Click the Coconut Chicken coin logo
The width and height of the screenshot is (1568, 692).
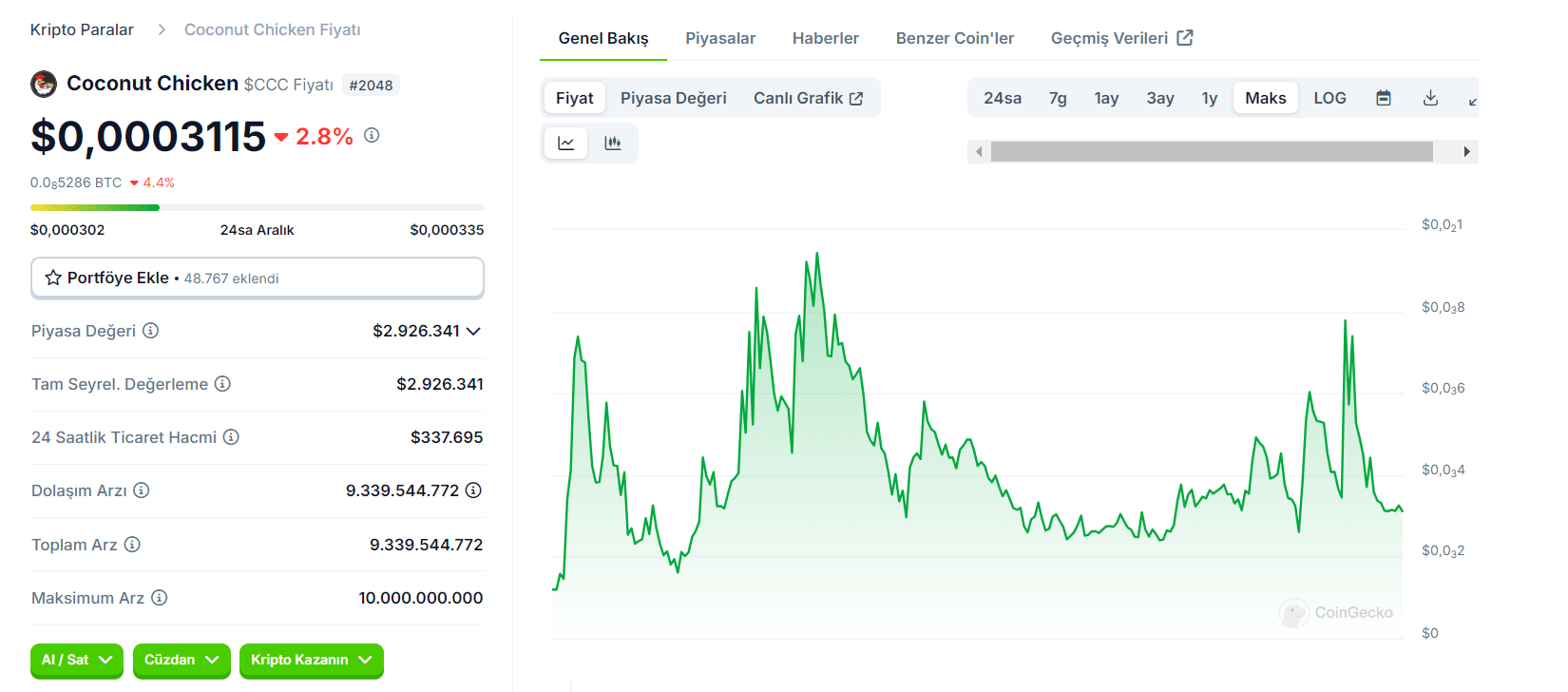[44, 85]
